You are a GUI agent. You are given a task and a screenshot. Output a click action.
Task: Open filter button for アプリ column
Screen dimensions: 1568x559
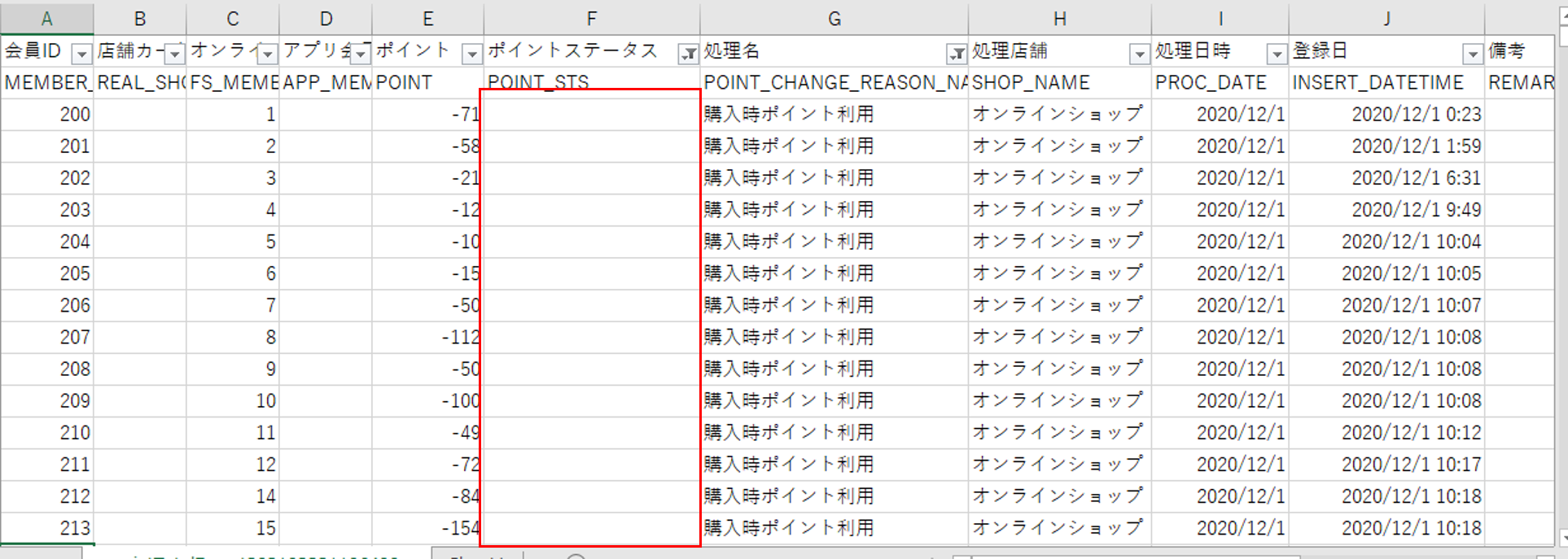(x=361, y=55)
